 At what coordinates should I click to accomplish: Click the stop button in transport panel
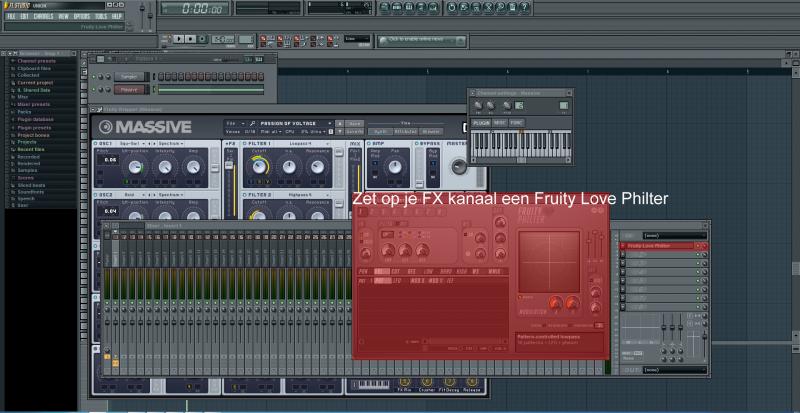pyautogui.click(x=190, y=39)
